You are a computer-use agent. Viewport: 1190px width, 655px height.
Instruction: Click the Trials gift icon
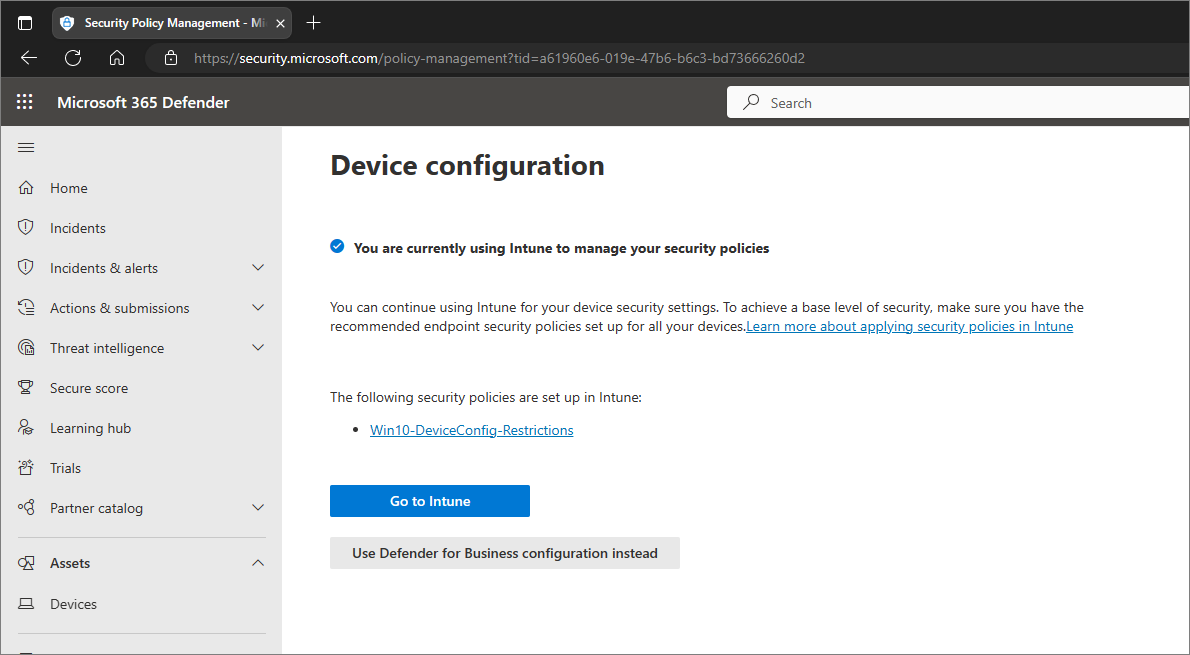(x=27, y=468)
